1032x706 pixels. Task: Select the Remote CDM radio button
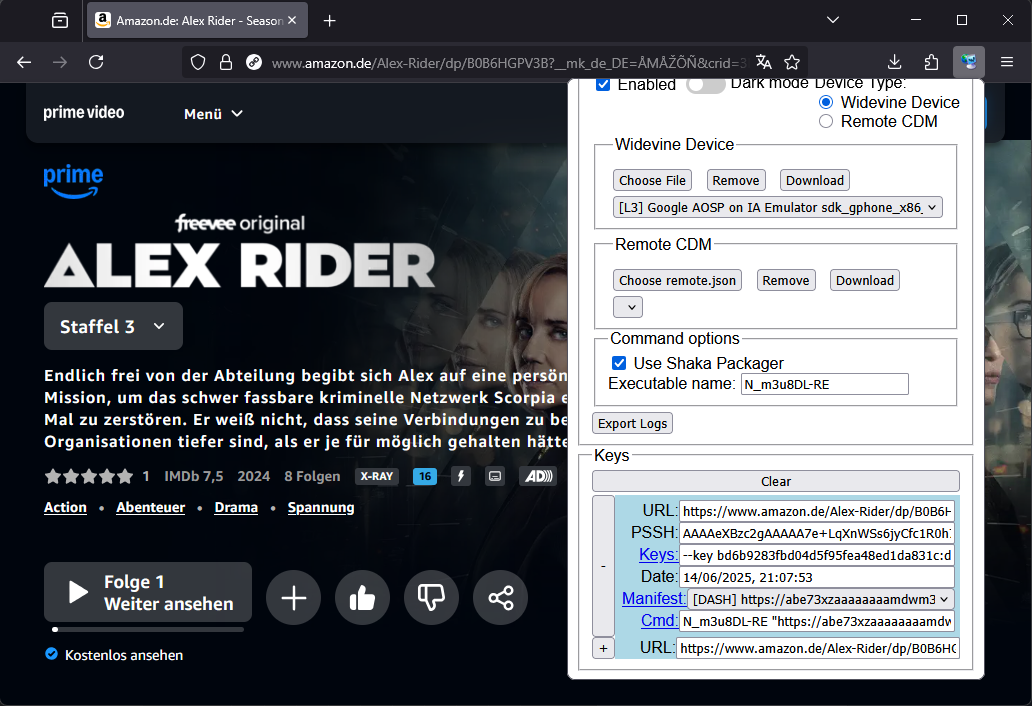tap(825, 122)
